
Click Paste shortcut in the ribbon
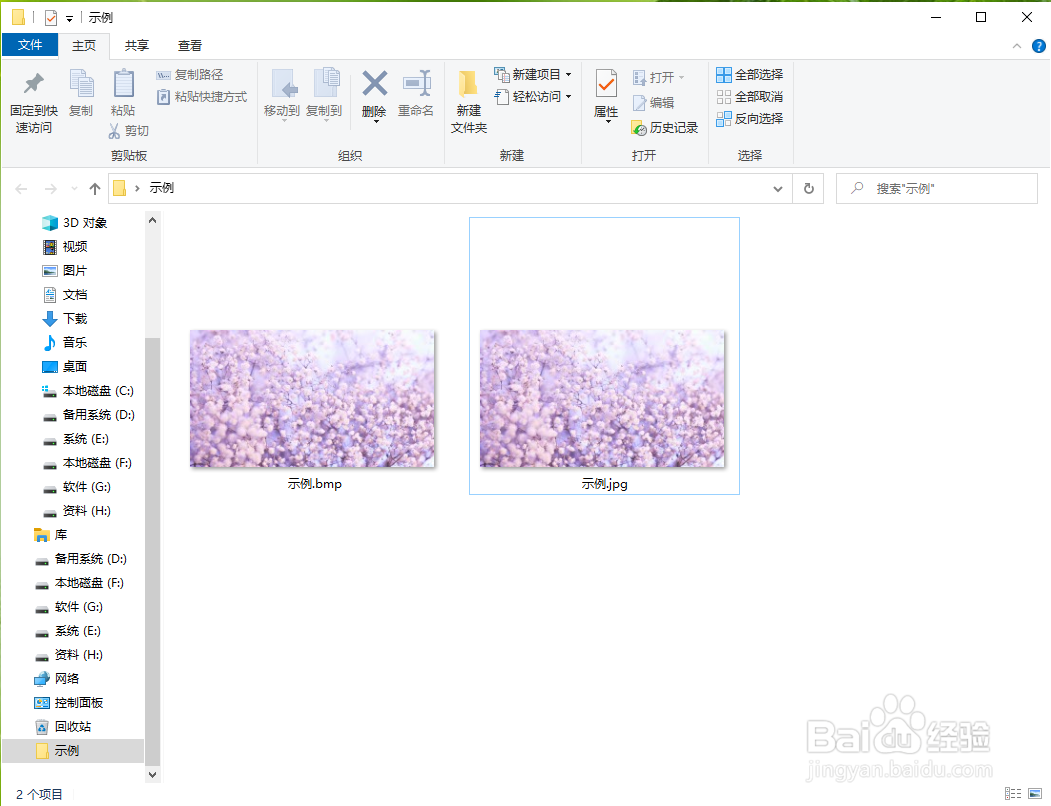point(202,97)
